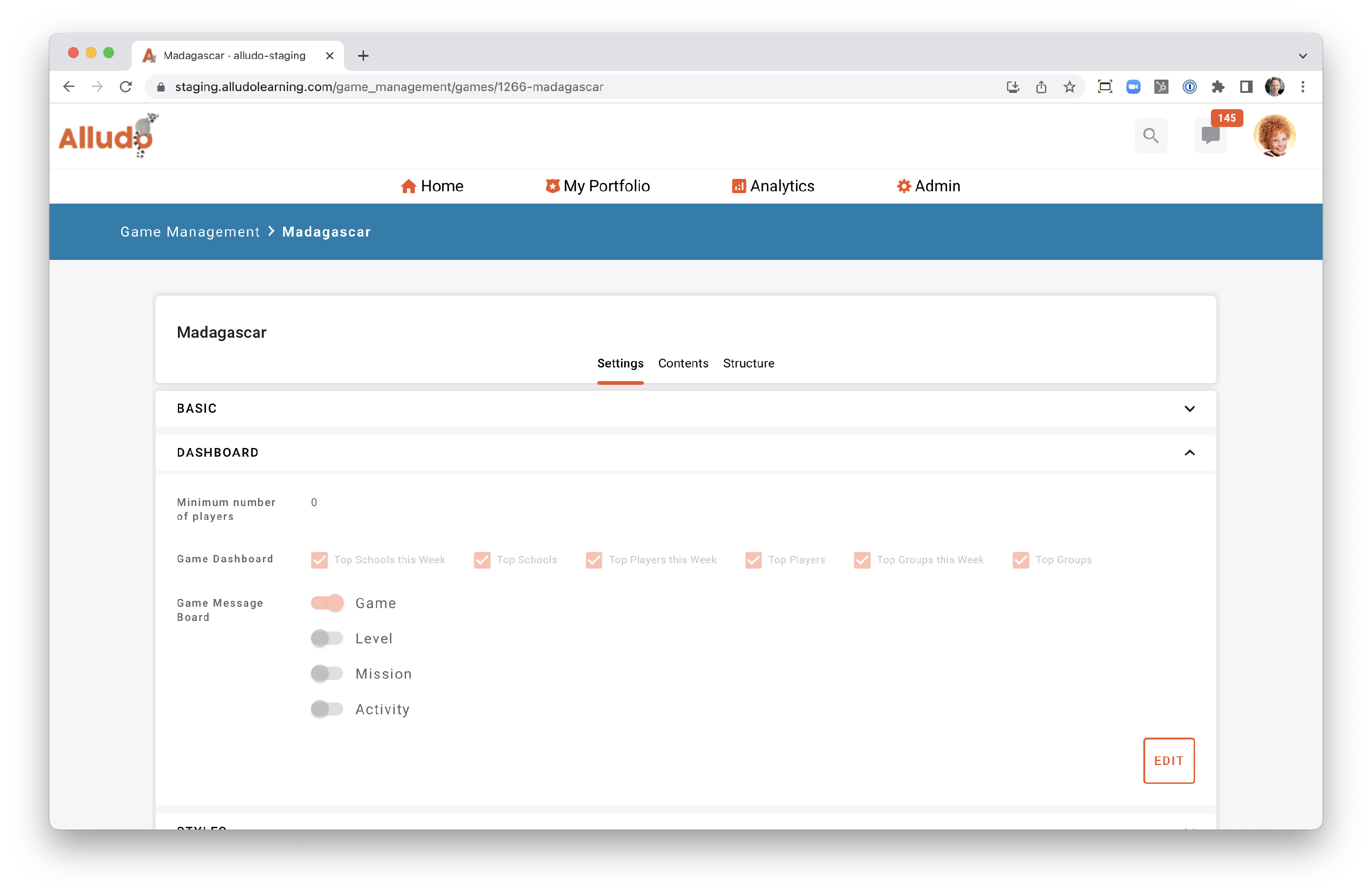Open Admin in navigation

(928, 186)
